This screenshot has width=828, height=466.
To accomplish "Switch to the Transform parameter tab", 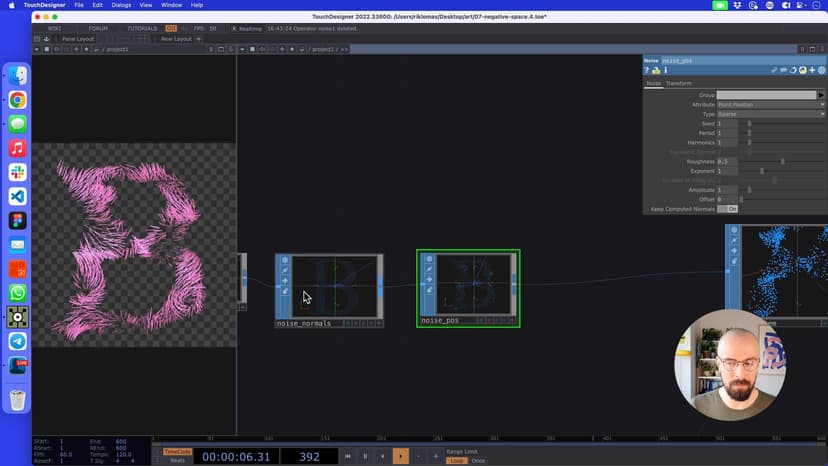I will 678,83.
